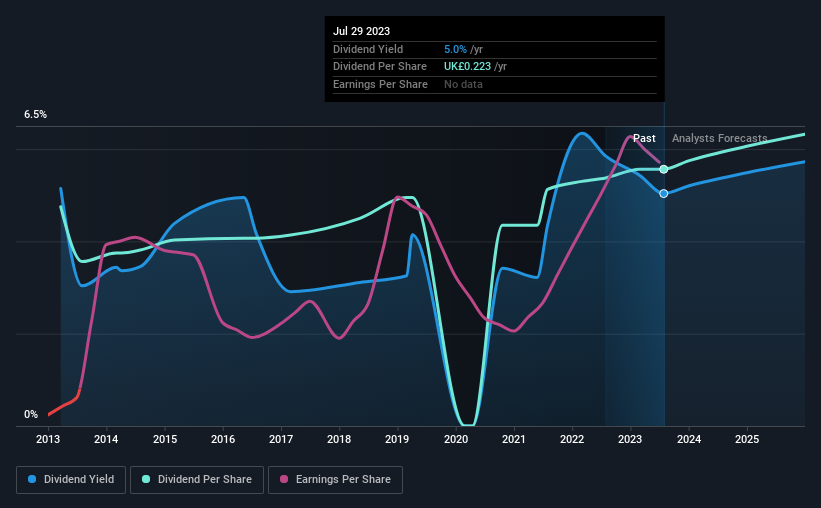Click tooltip's 'Dividend Per Share' row label
The height and width of the screenshot is (508, 821).
coord(380,67)
